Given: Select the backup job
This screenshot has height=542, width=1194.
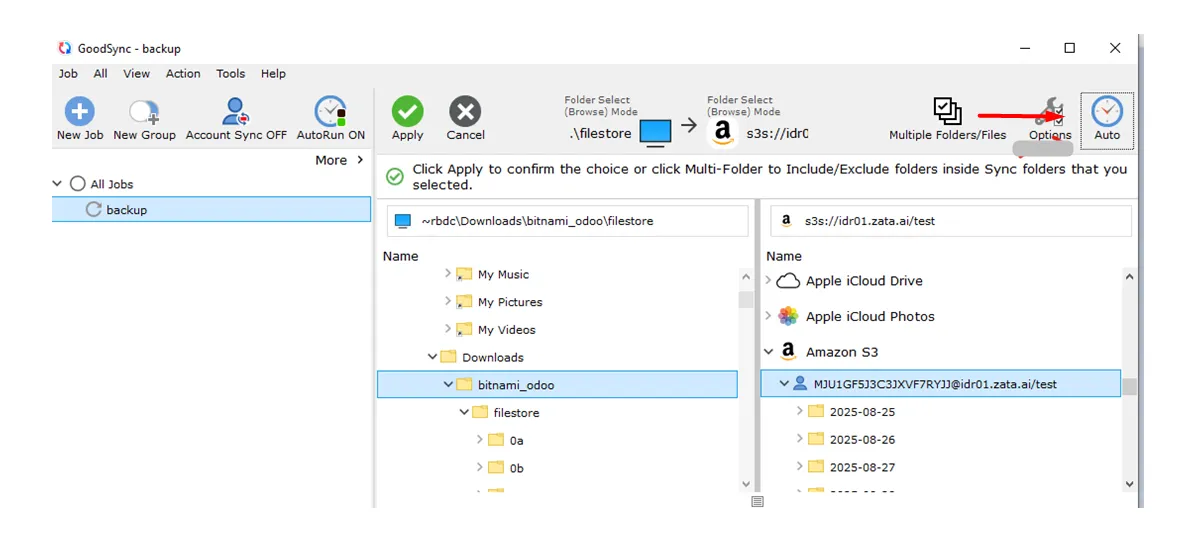Looking at the screenshot, I should pyautogui.click(x=212, y=209).
